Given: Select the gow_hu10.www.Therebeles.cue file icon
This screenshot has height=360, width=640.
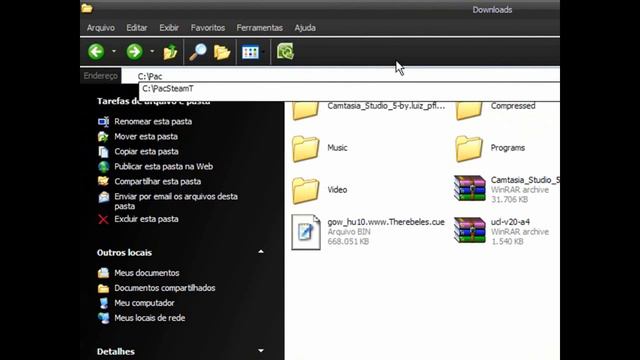Looking at the screenshot, I should (306, 232).
